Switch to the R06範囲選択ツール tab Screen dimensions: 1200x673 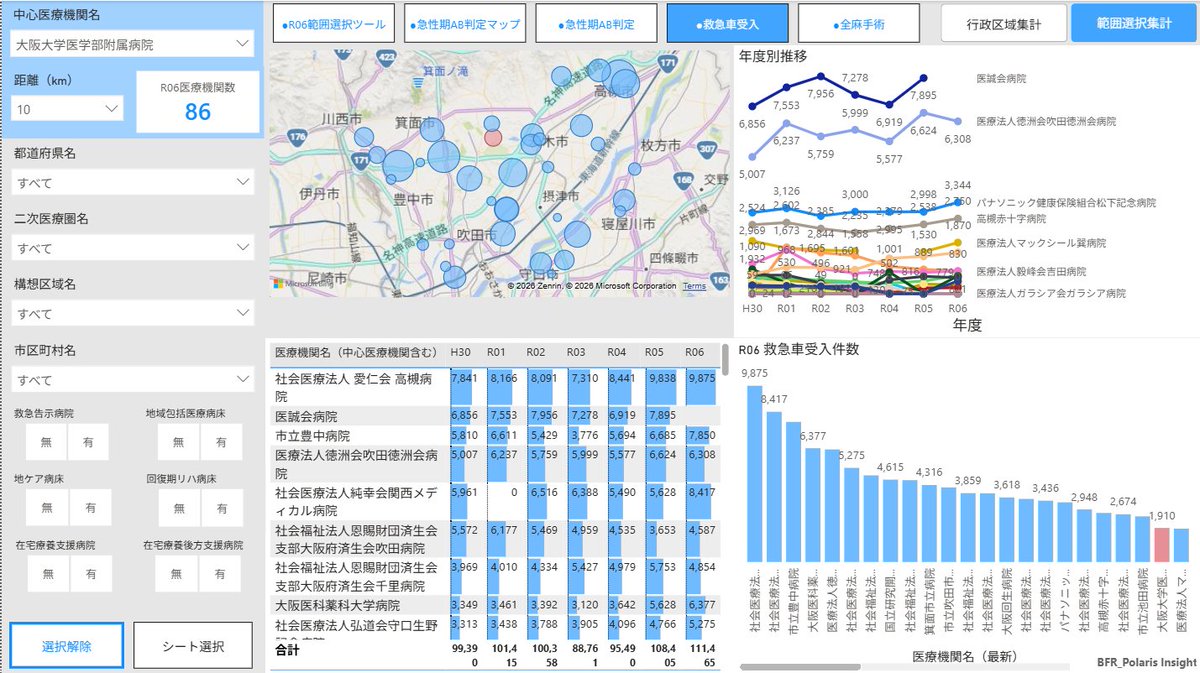pyautogui.click(x=334, y=23)
